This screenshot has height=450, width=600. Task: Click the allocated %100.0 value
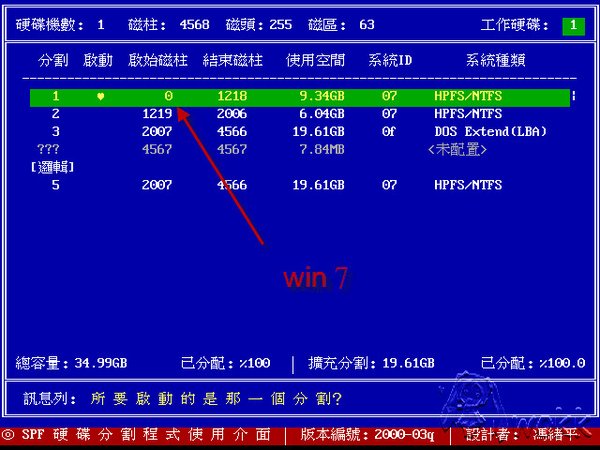tap(562, 363)
